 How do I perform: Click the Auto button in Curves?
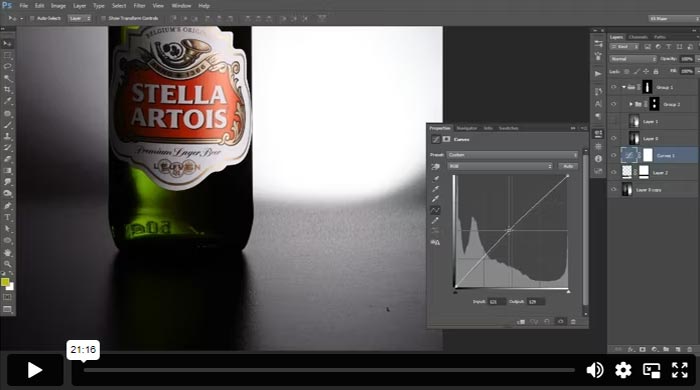[x=568, y=166]
